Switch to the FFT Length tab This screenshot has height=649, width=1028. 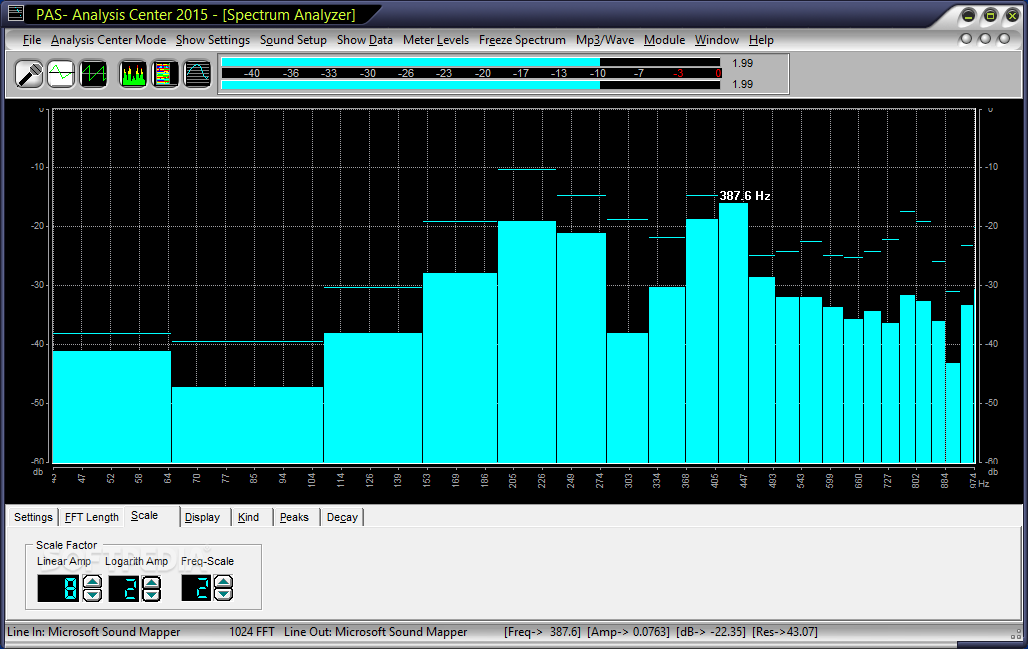pos(92,517)
